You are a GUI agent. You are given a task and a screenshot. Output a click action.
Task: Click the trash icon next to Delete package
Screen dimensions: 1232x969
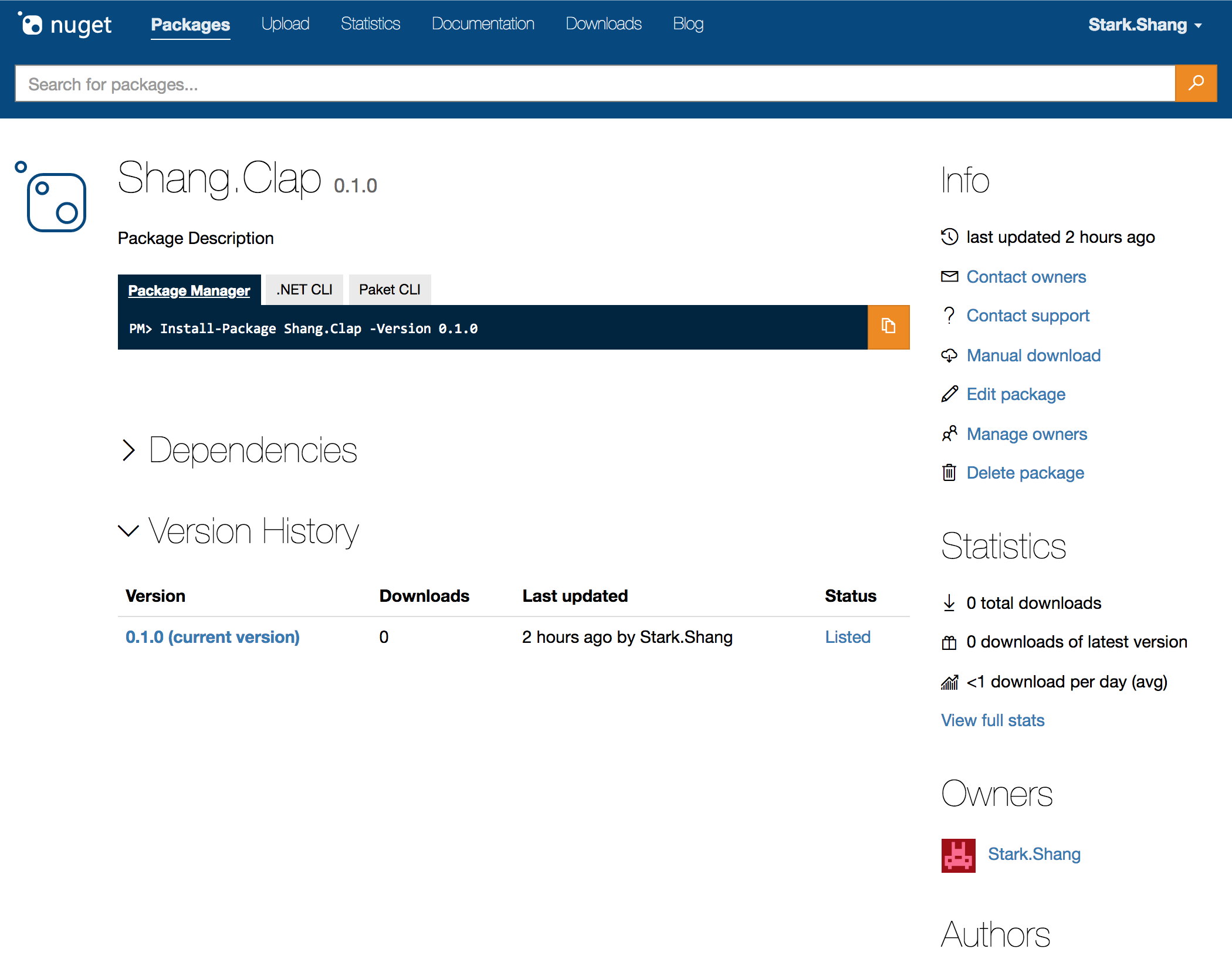click(x=949, y=472)
